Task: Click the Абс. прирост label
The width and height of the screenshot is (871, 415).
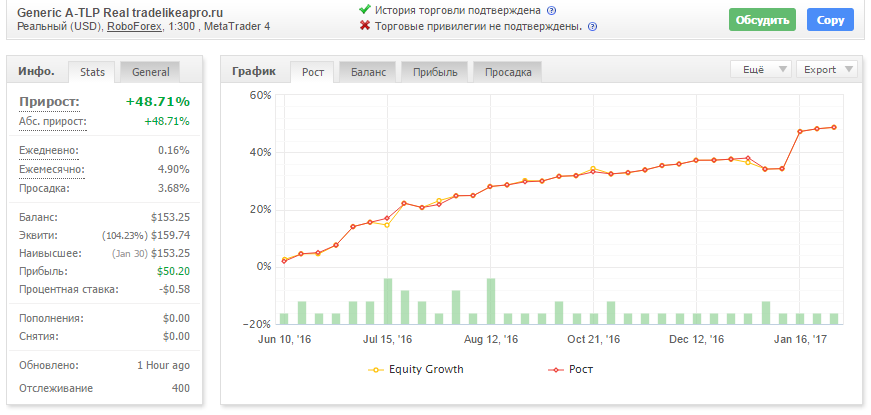Action: (53, 122)
